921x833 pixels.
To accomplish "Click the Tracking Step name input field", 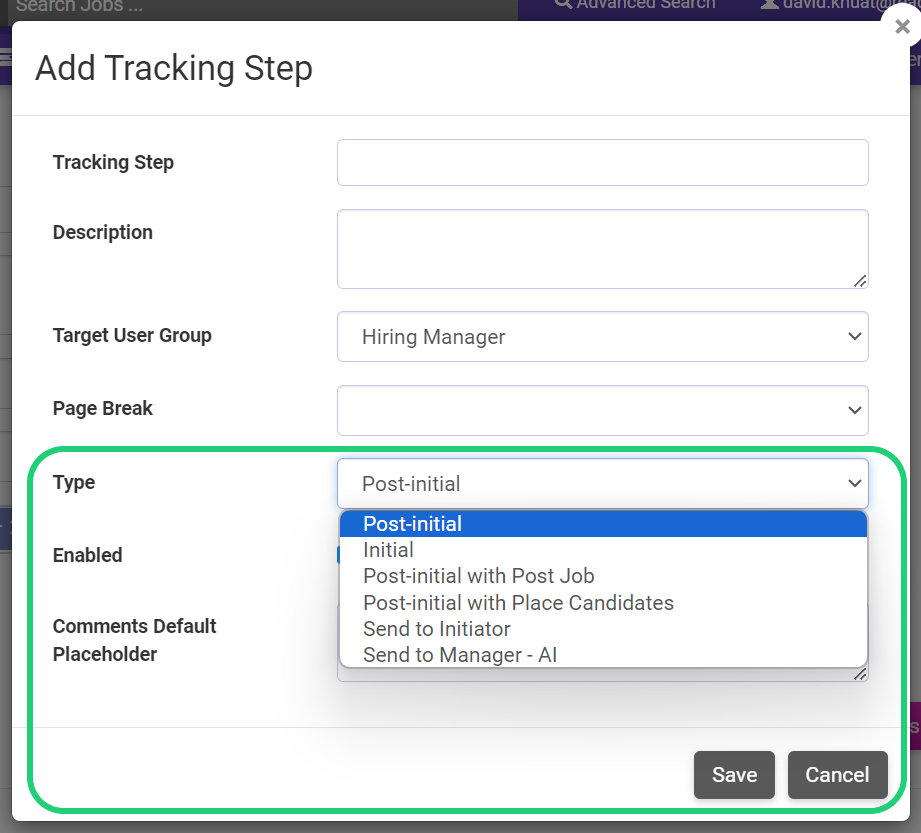I will pos(601,162).
